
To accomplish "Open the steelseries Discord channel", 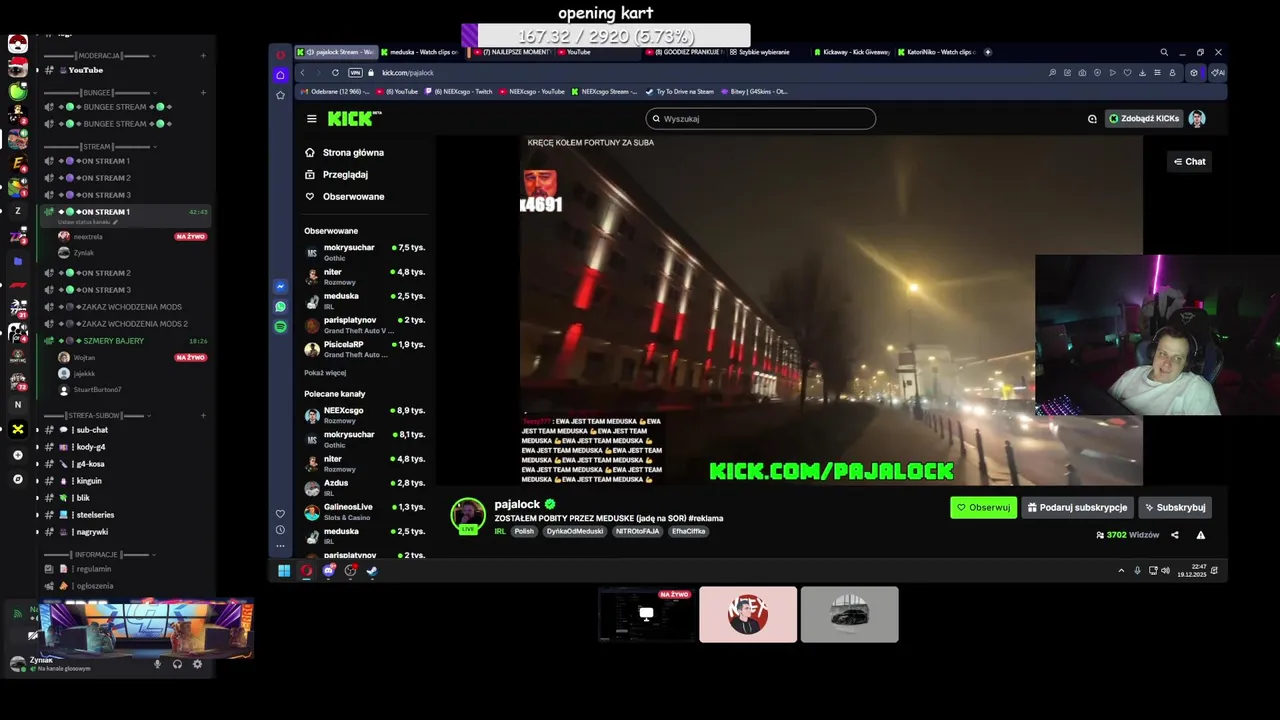I will click(125, 515).
